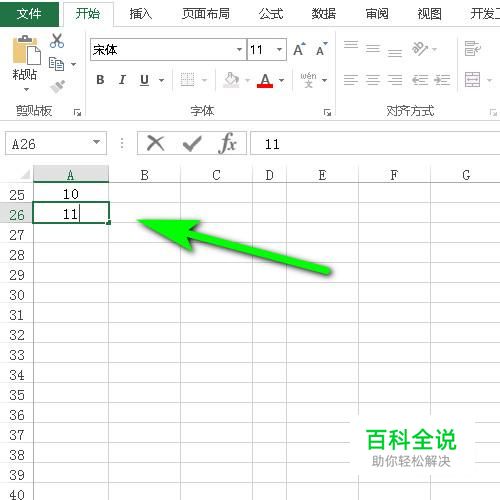Viewport: 500px width, 500px height.
Task: Cancel the cell entry with the X button
Action: 155,143
